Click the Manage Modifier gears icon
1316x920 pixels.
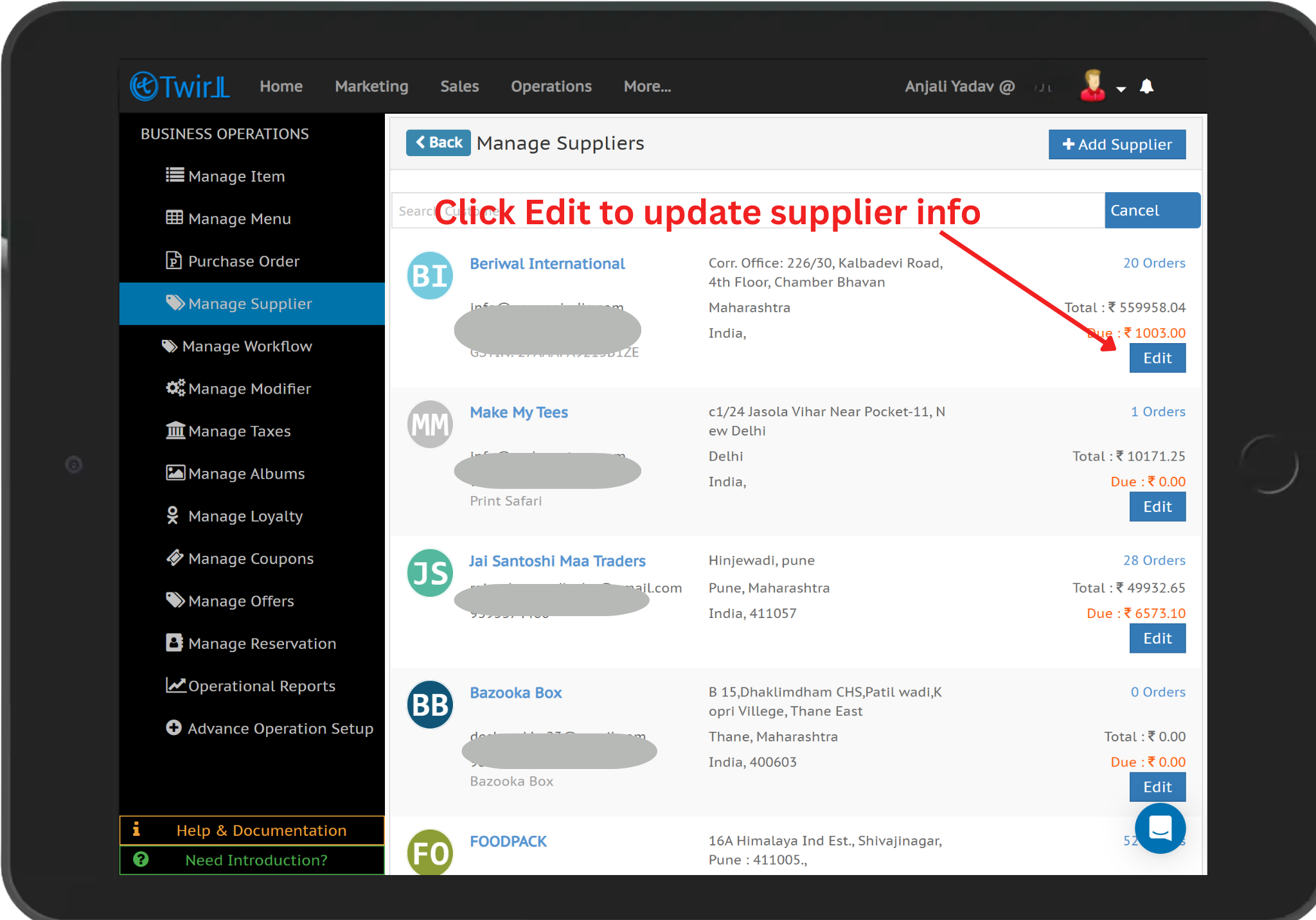pyautogui.click(x=175, y=387)
